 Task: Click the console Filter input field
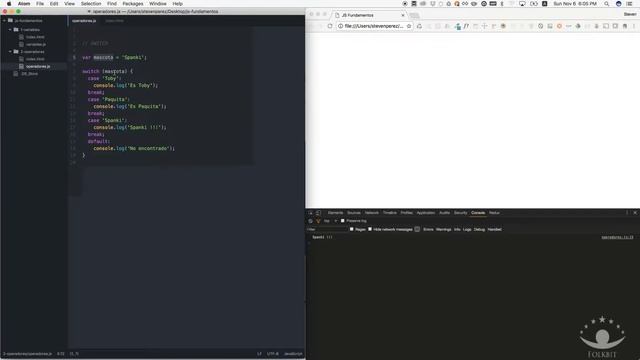pyautogui.click(x=327, y=229)
